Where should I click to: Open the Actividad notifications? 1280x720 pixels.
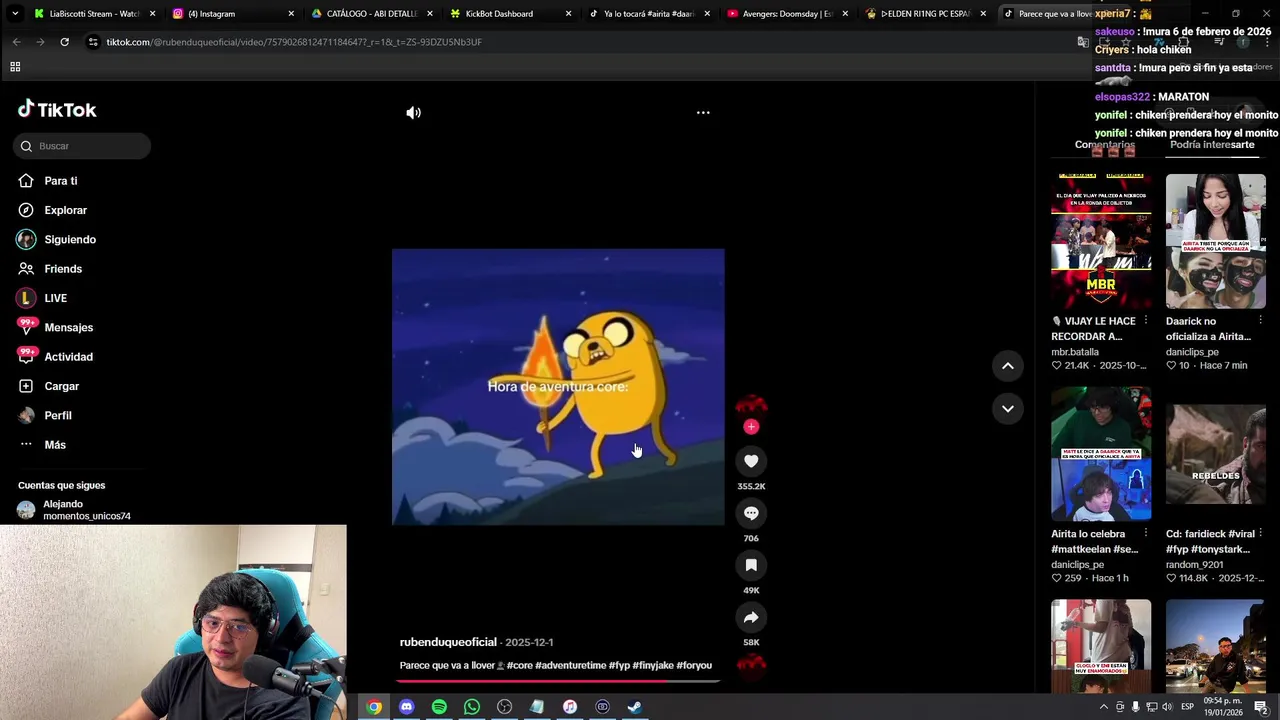coord(68,357)
